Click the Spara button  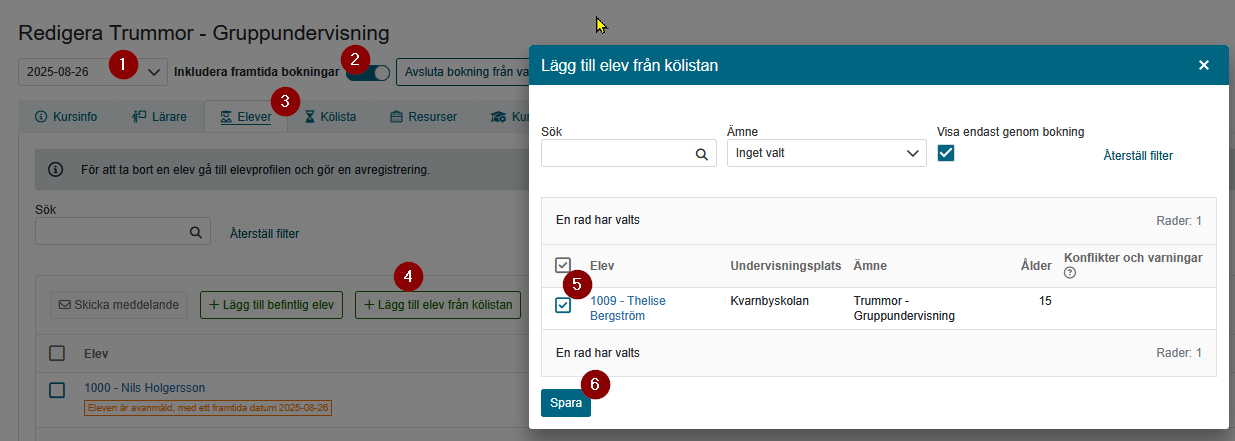click(566, 403)
